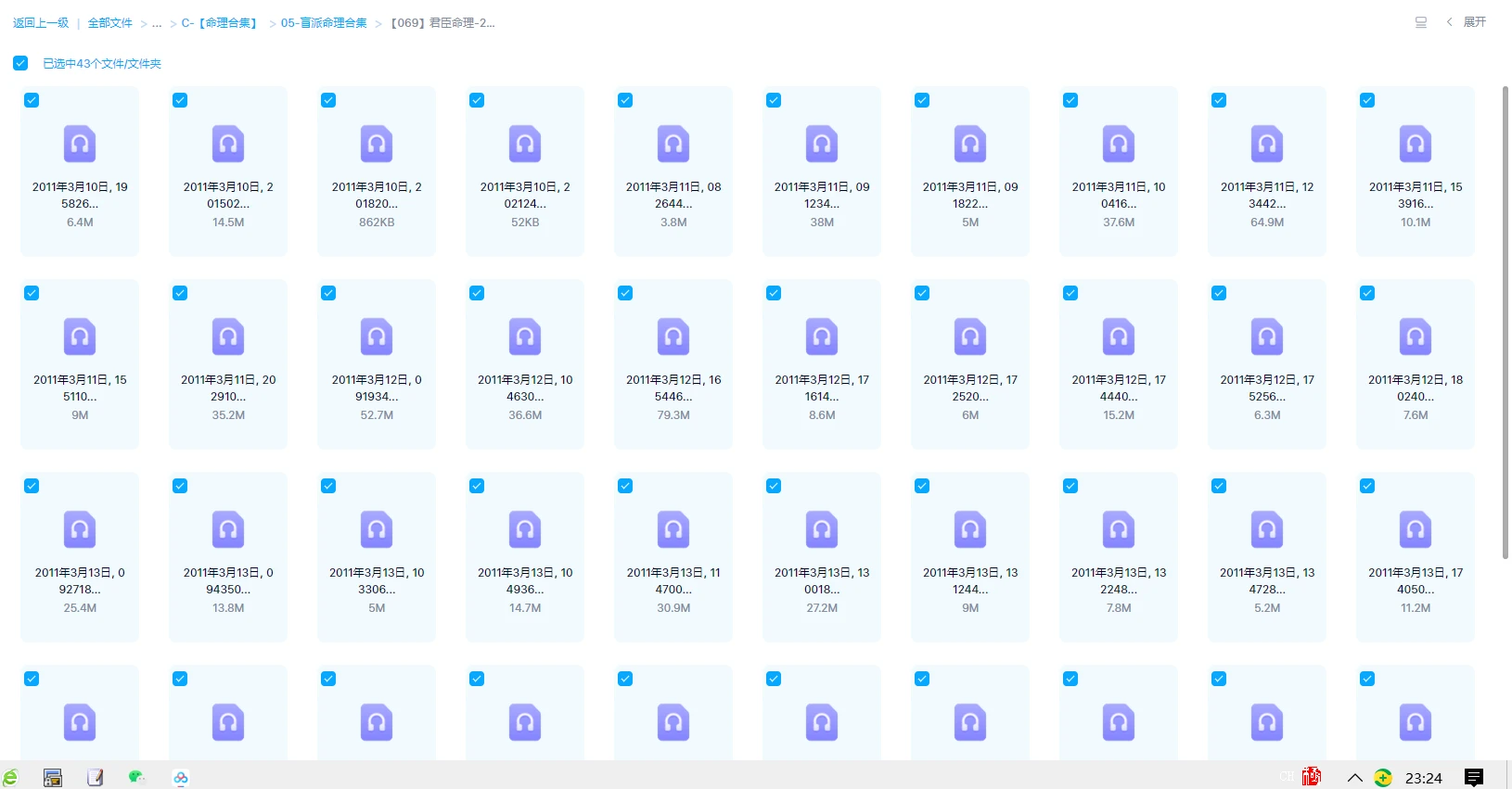Open the 30.9M audio file icon
The height and width of the screenshot is (789, 1512).
tap(673, 530)
